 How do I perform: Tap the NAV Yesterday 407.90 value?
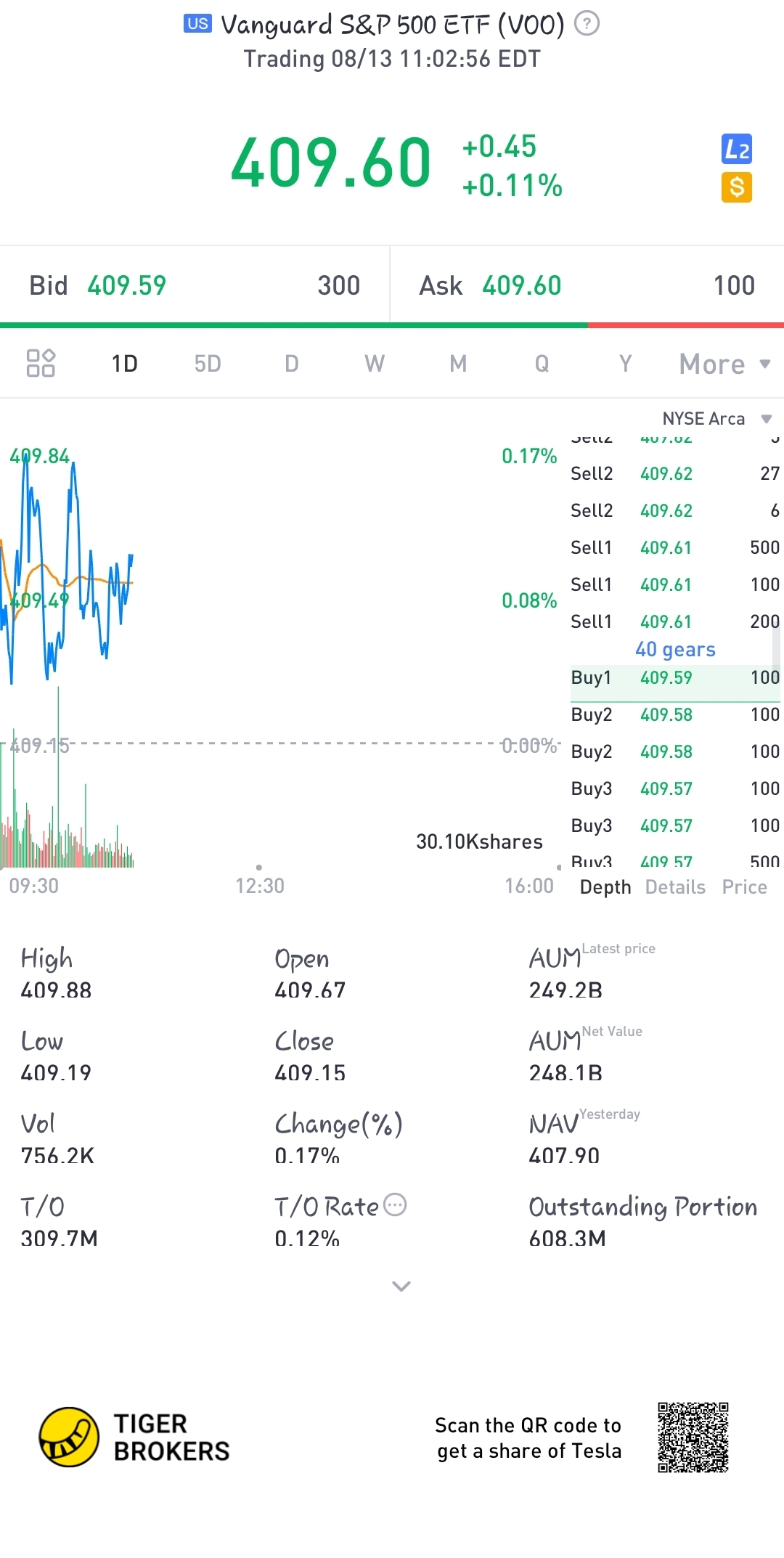click(564, 1155)
